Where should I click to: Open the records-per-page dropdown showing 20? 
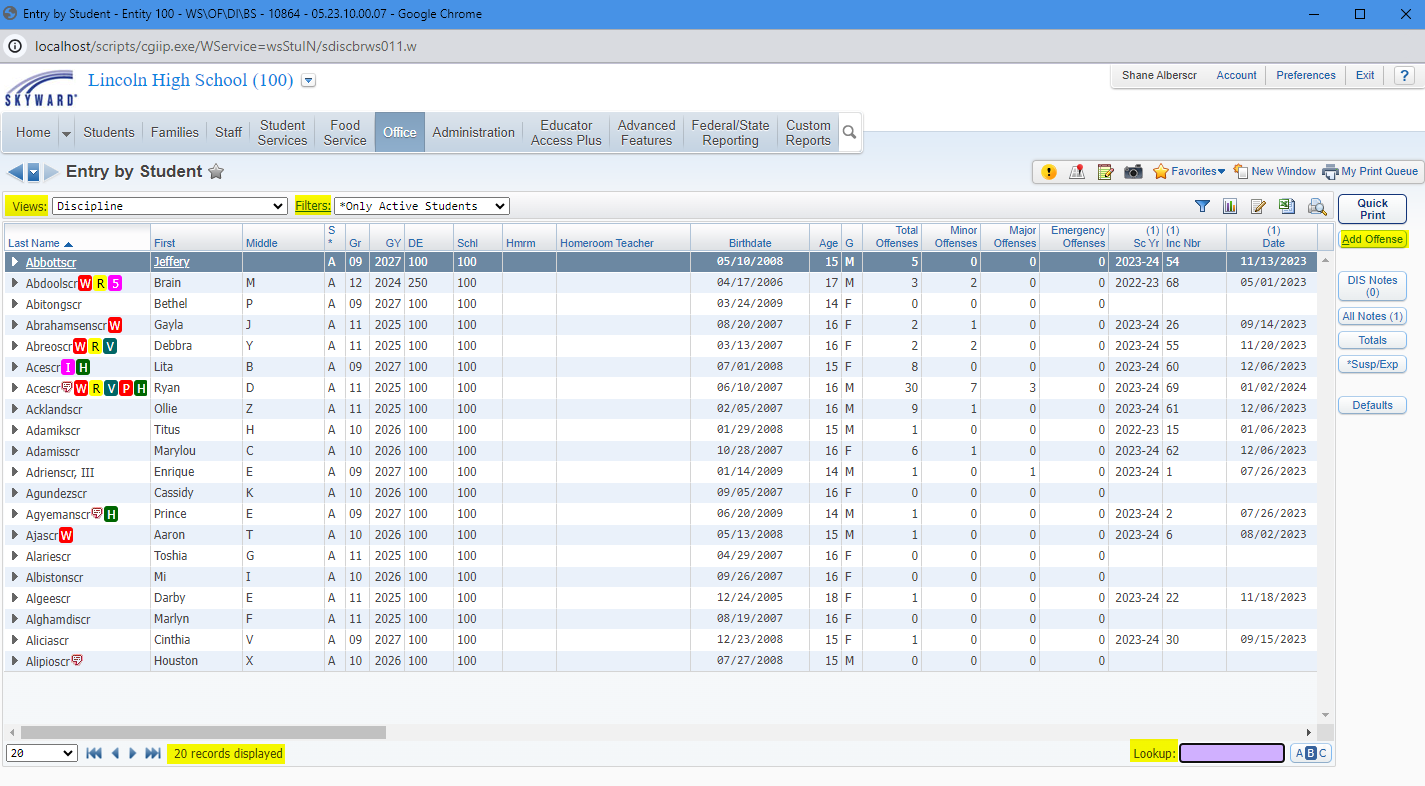click(x=42, y=753)
